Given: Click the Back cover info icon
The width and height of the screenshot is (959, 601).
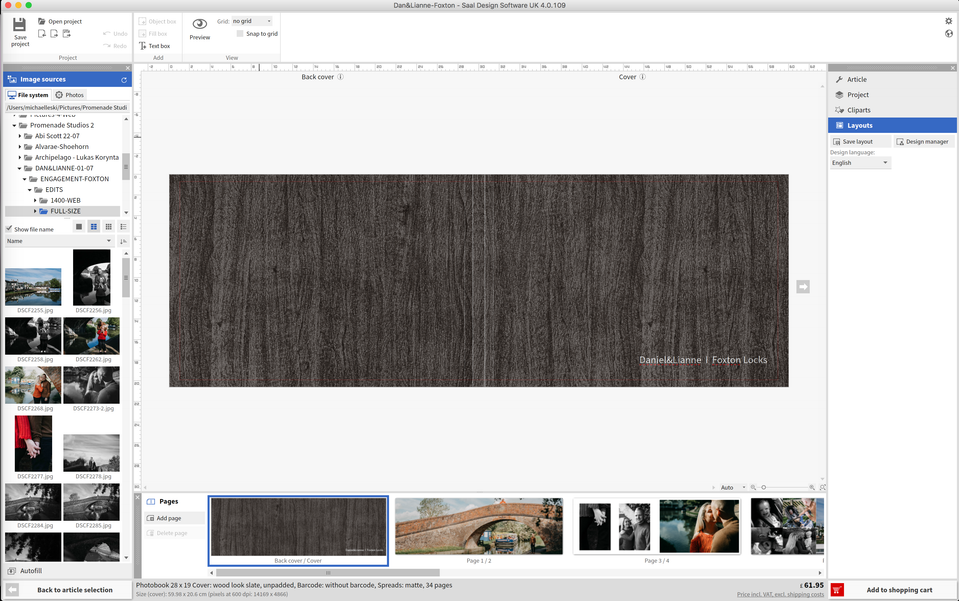Looking at the screenshot, I should [341, 77].
